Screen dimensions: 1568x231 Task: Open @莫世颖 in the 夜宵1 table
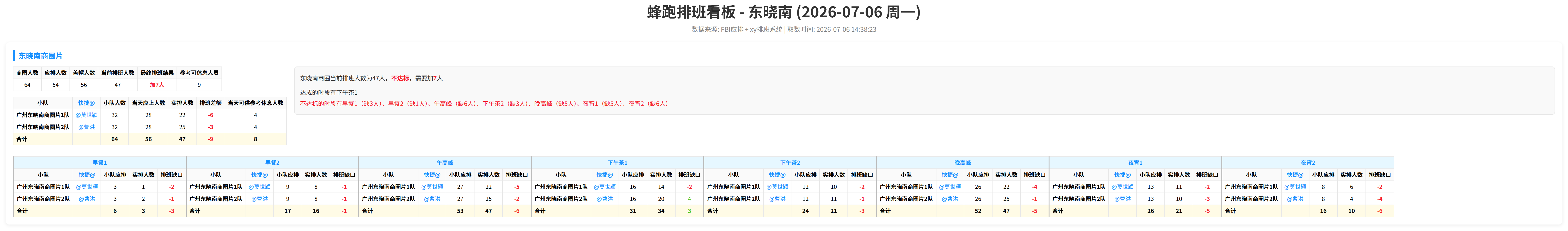click(x=1122, y=187)
